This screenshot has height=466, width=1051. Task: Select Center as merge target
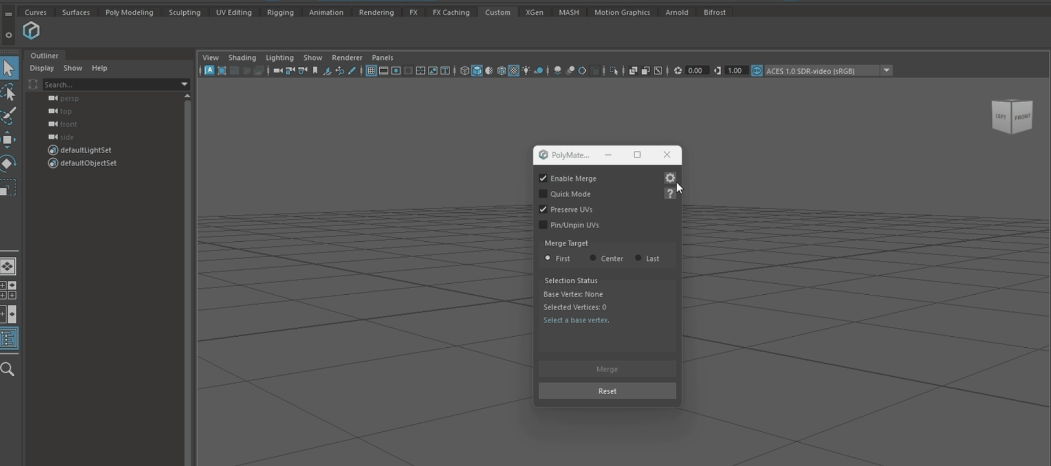(593, 258)
